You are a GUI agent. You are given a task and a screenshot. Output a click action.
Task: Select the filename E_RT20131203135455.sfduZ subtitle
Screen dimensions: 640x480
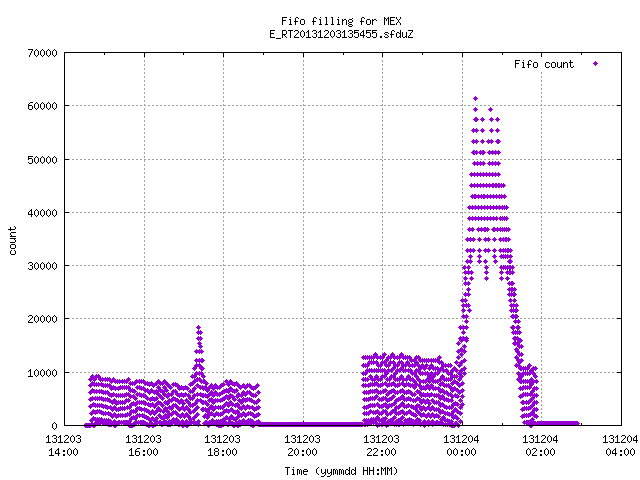(x=341, y=34)
